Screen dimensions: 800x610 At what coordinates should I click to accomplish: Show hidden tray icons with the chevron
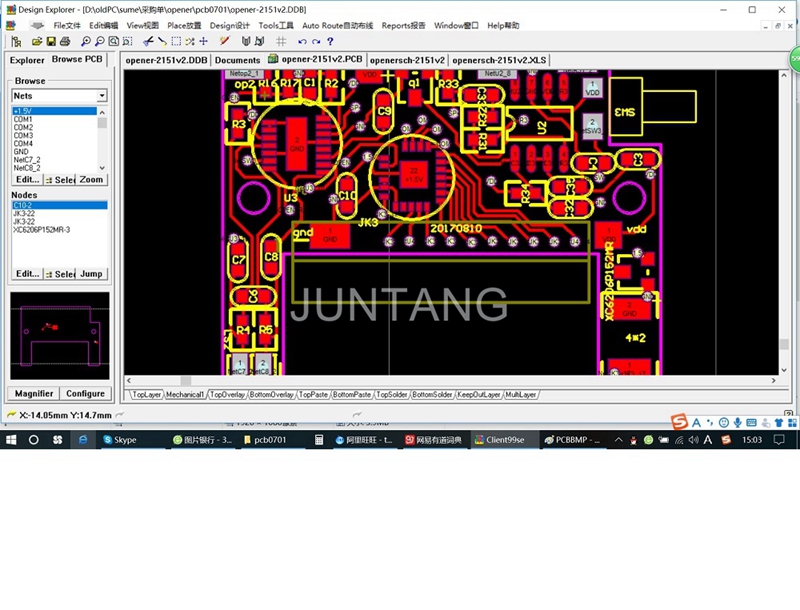(618, 440)
